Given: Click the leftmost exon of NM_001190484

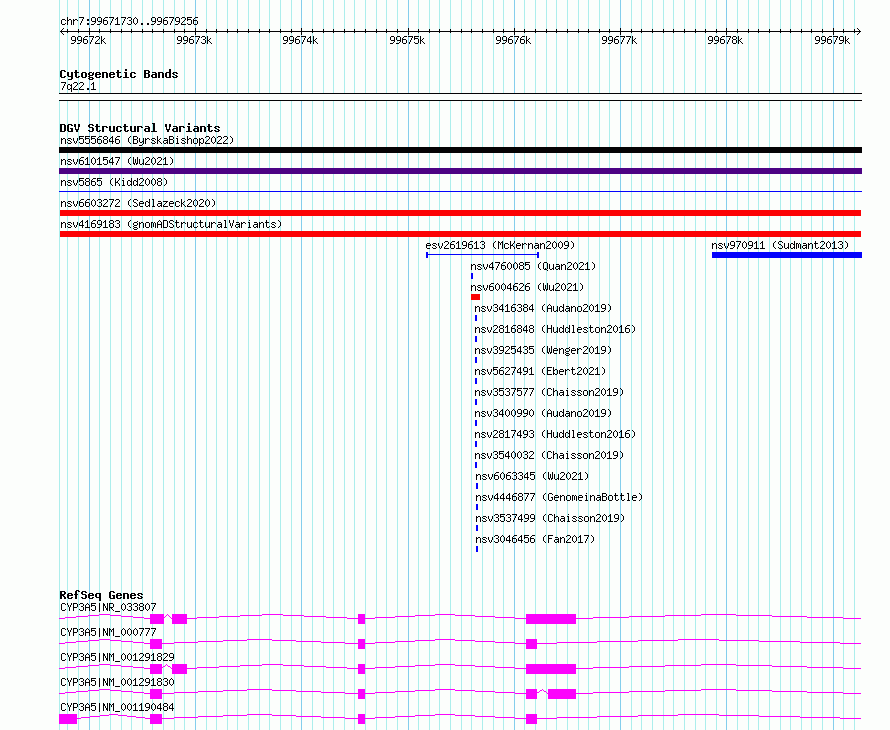Looking at the screenshot, I should coord(68,719).
